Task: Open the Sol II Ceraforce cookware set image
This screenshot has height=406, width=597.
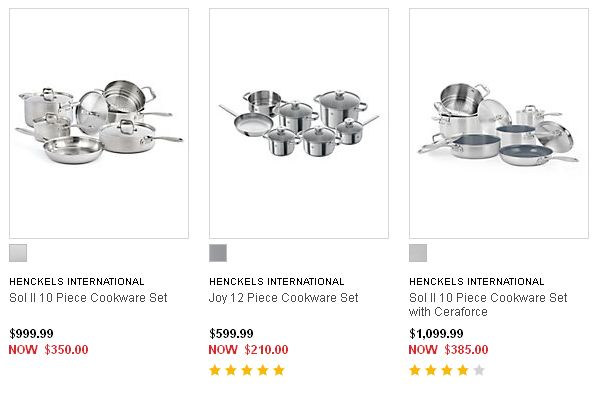Action: 499,123
